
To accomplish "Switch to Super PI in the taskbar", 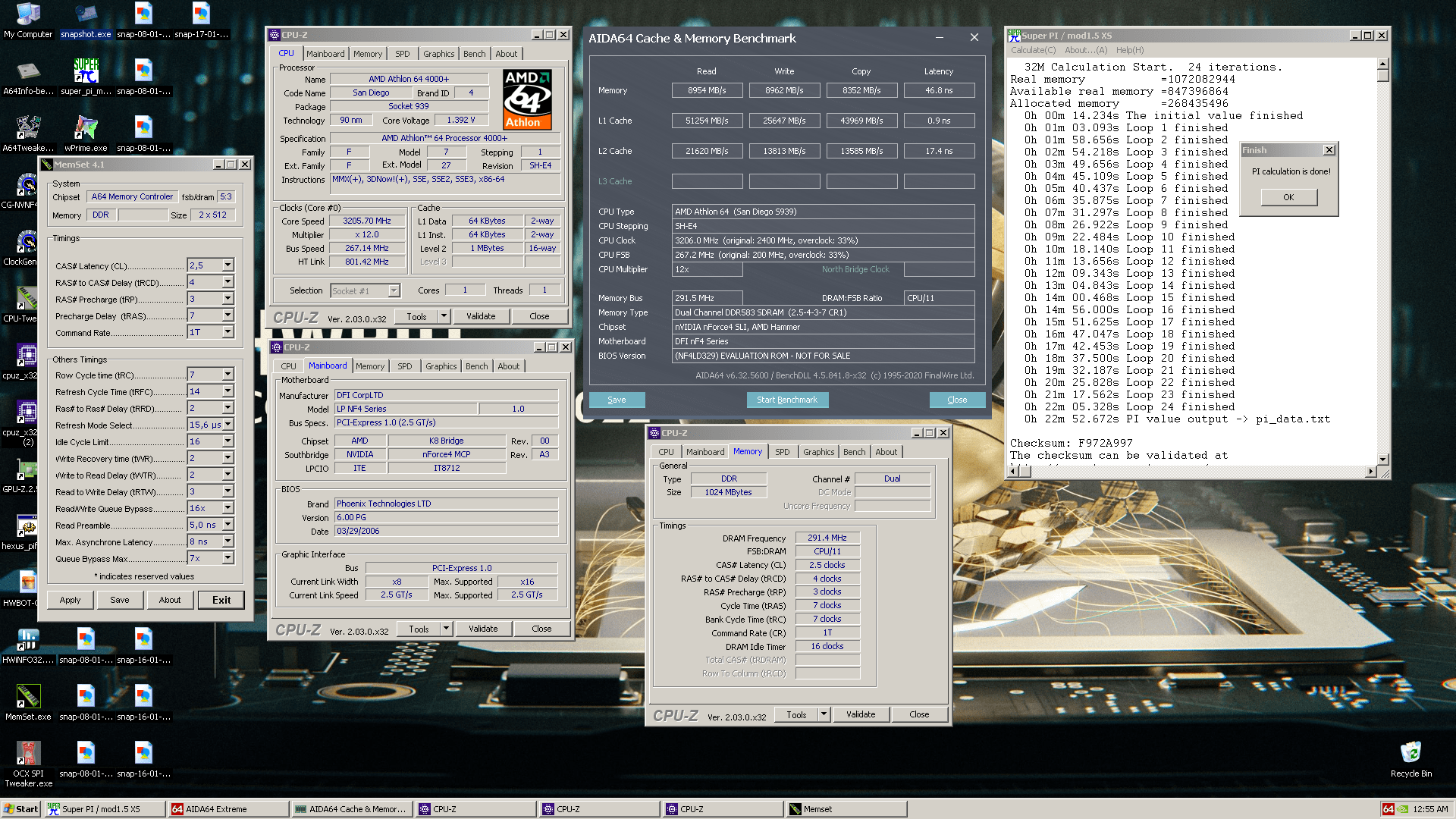I will (105, 809).
